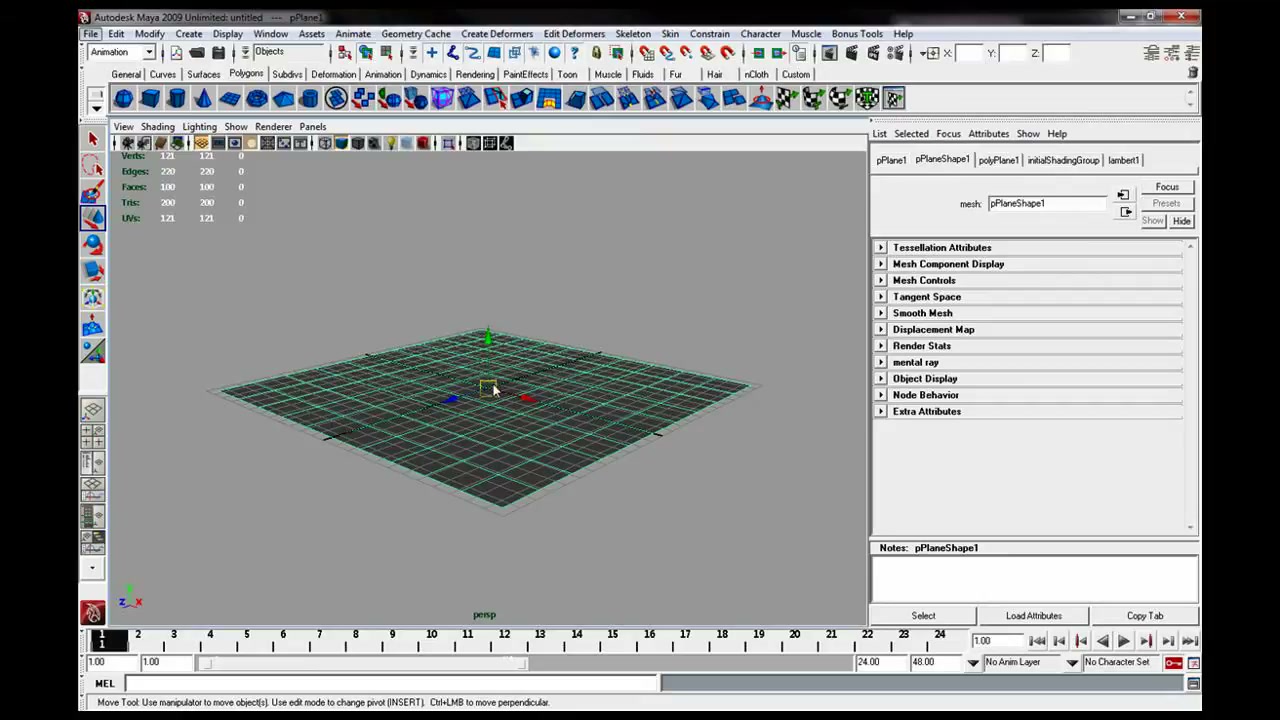Activate the Show Manipulator tool
The height and width of the screenshot is (720, 1280).
(x=93, y=350)
